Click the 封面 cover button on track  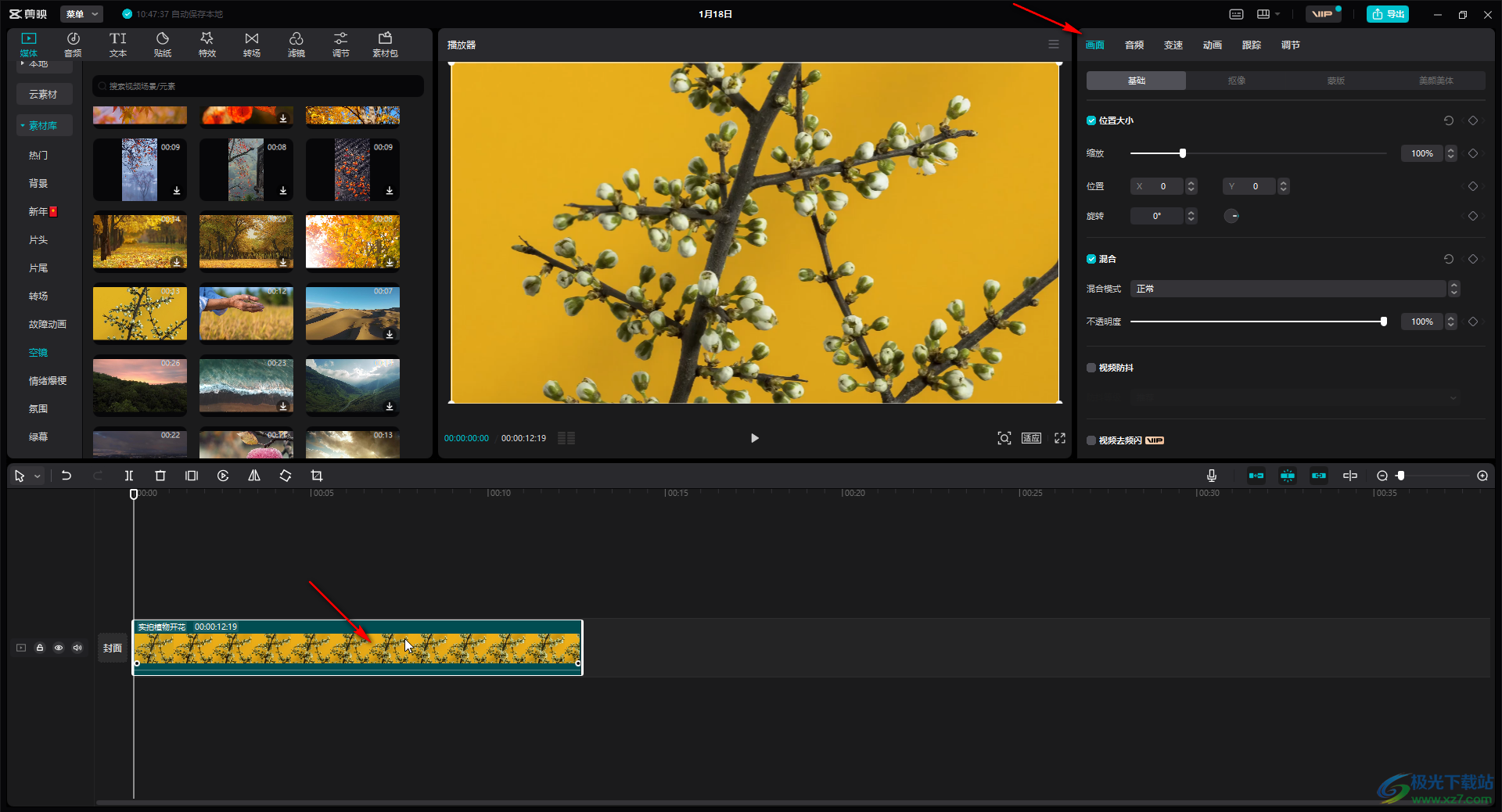(x=113, y=648)
